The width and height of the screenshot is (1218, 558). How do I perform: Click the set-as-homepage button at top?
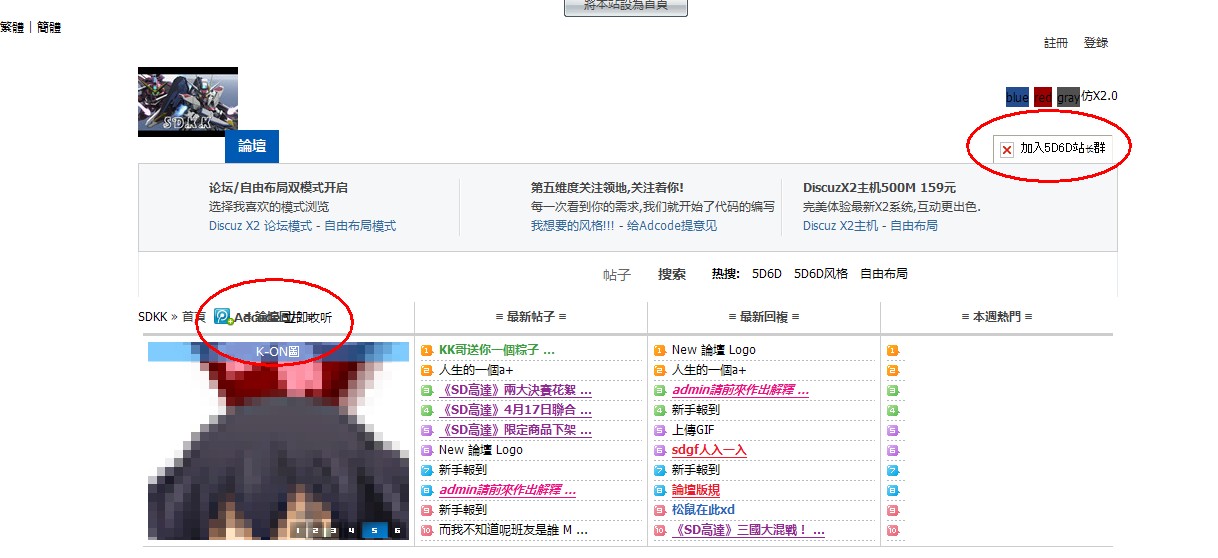coord(626,6)
